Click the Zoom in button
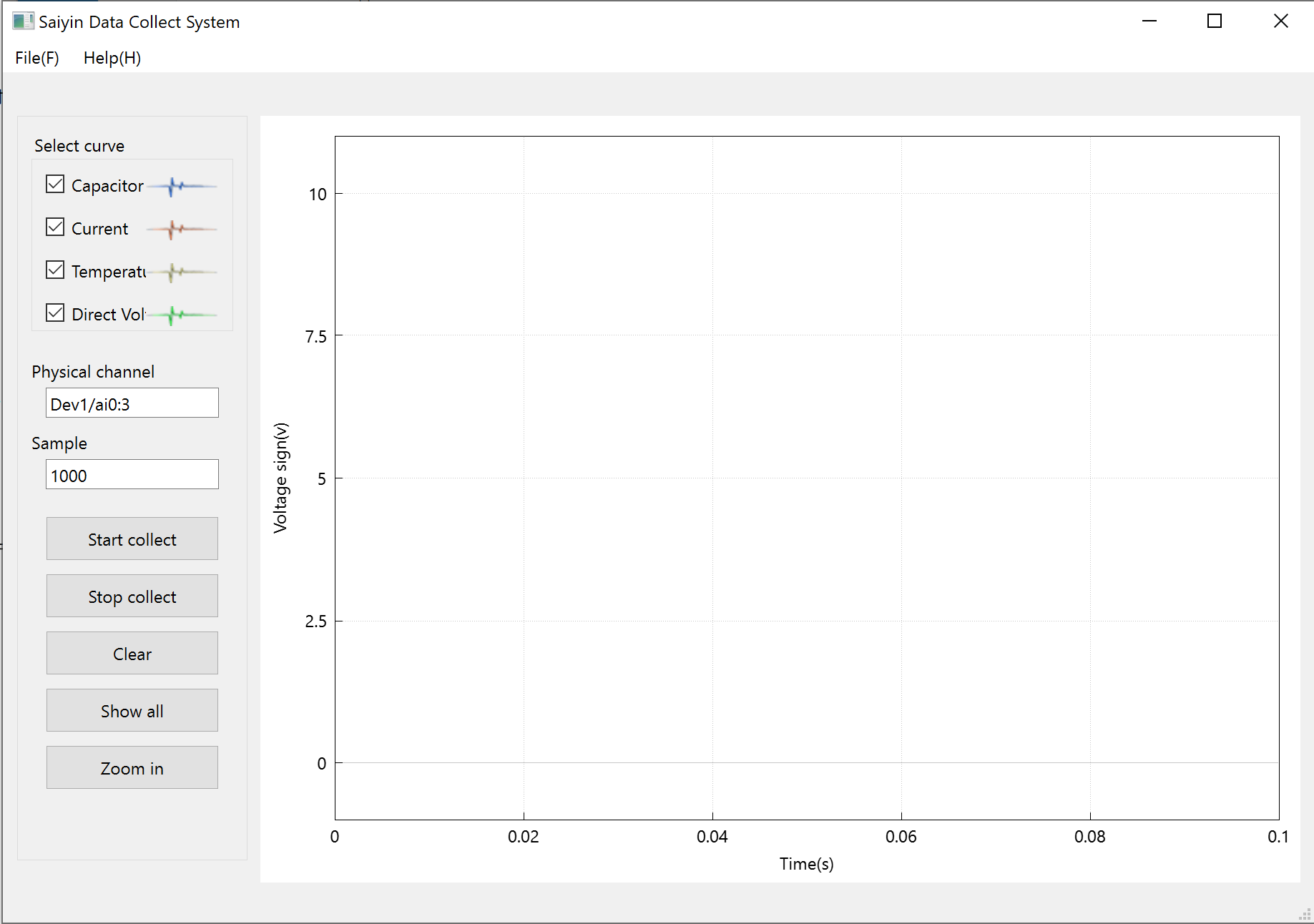The height and width of the screenshot is (924, 1314). (x=132, y=768)
